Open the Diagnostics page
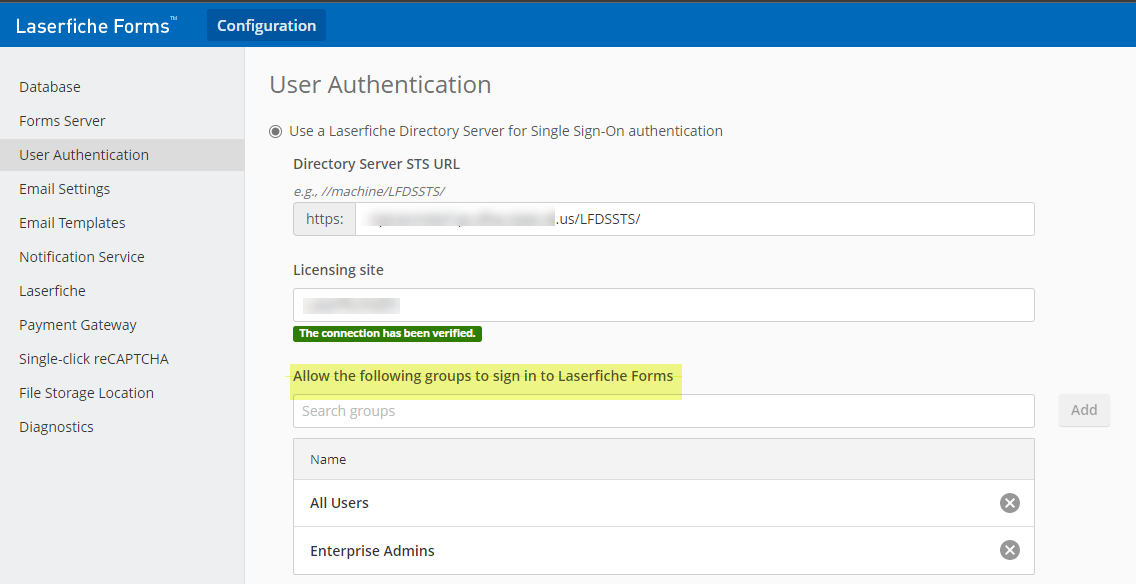 coord(57,427)
